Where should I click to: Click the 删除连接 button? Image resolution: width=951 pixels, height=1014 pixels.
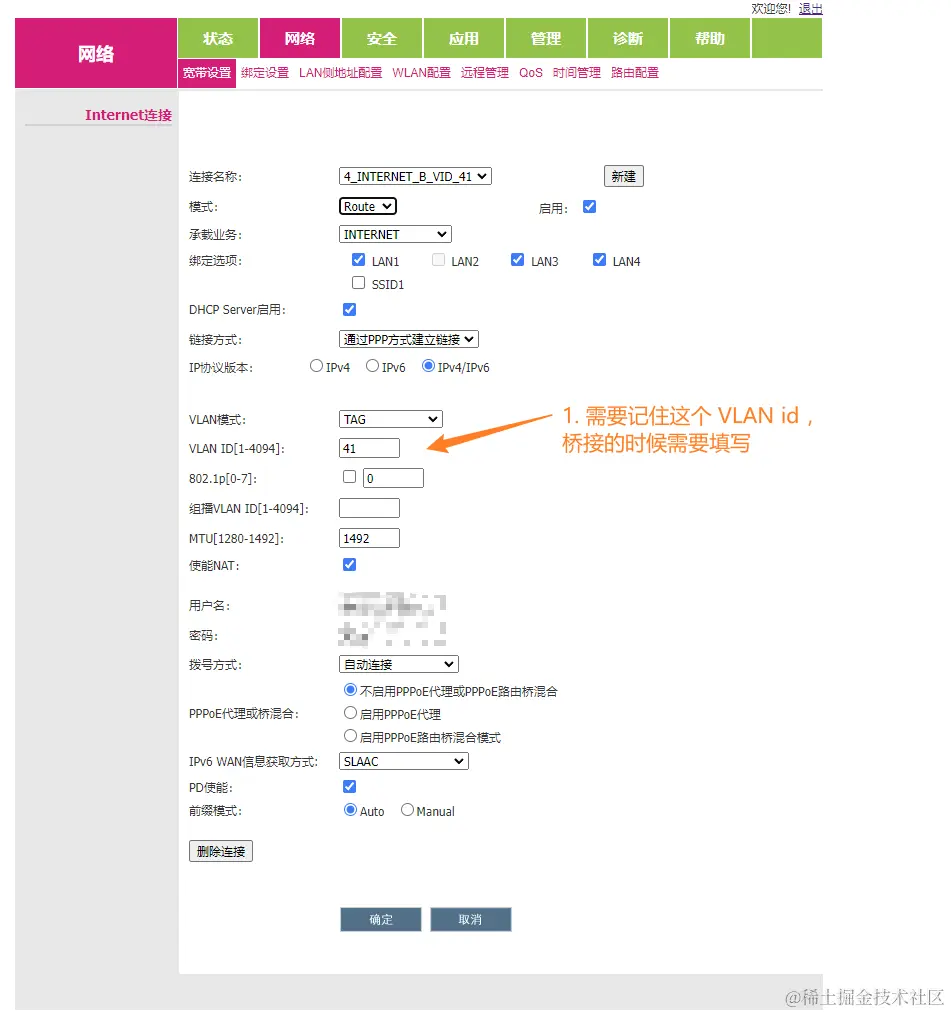(x=221, y=851)
